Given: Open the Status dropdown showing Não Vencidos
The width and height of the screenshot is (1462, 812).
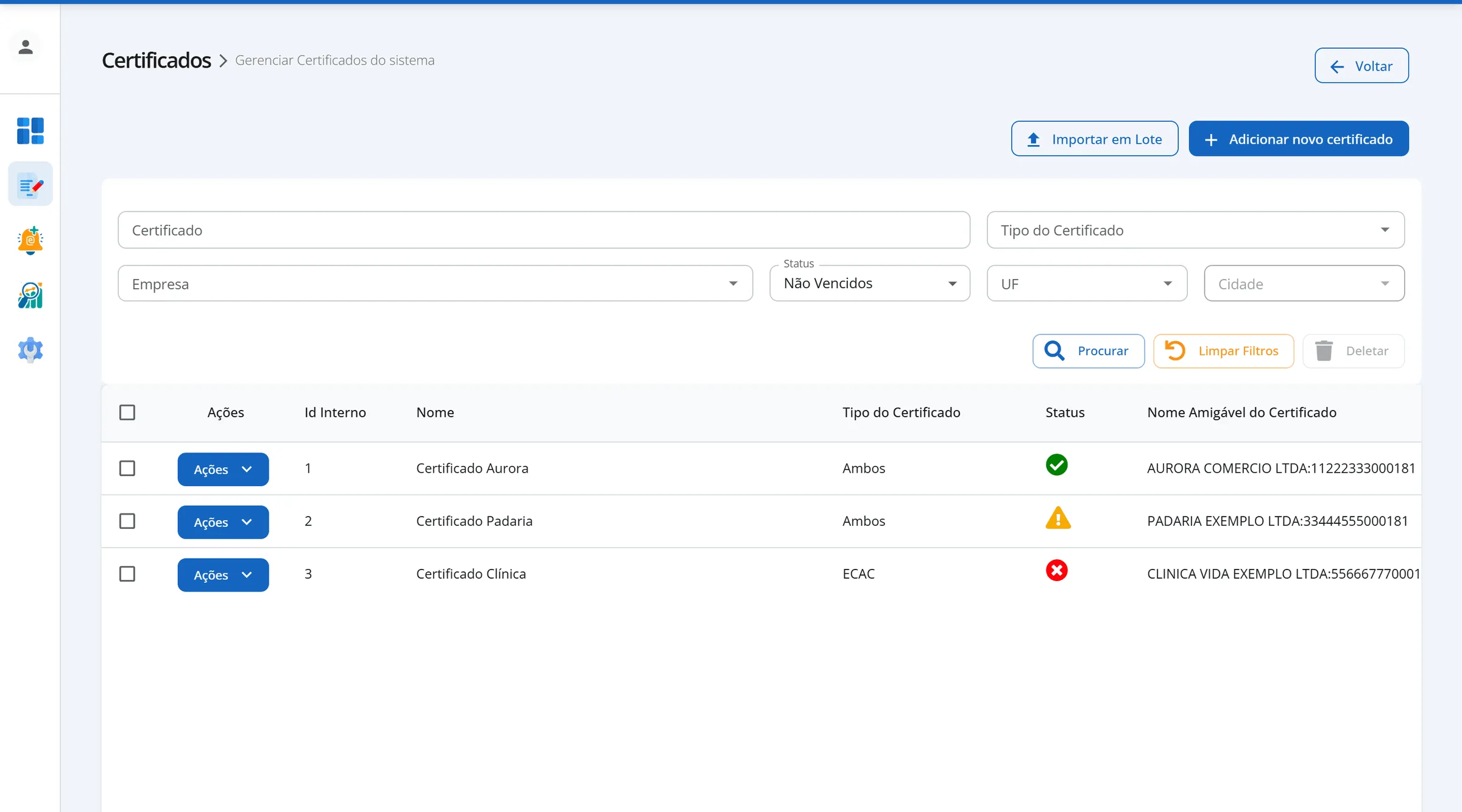Looking at the screenshot, I should 869,283.
